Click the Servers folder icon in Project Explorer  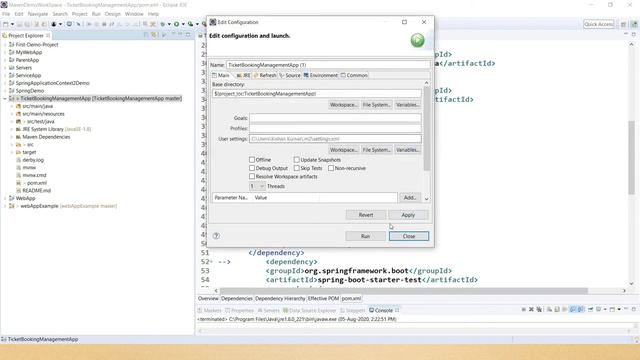pyautogui.click(x=11, y=67)
